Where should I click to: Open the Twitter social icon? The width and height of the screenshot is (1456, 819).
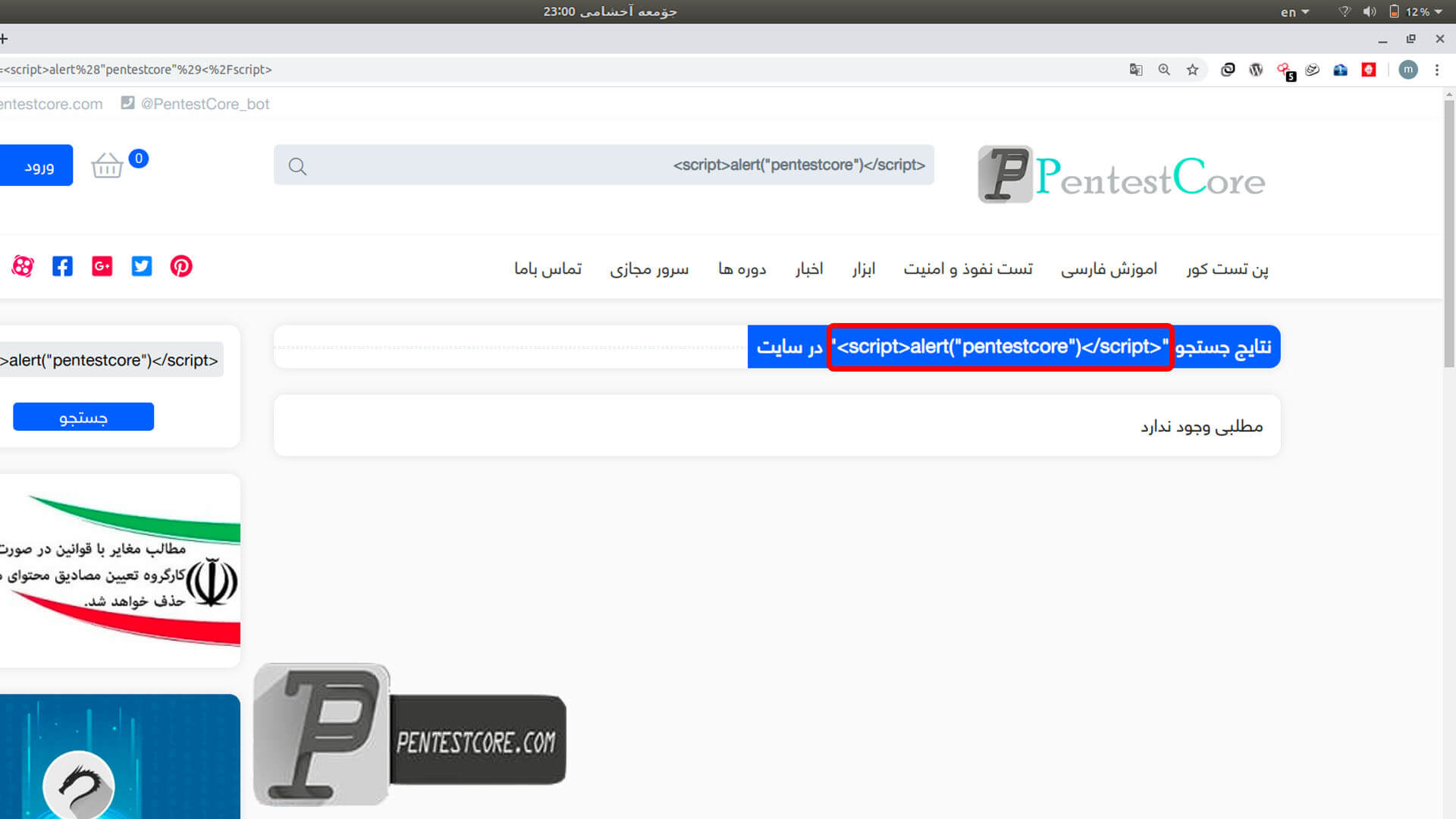click(142, 266)
